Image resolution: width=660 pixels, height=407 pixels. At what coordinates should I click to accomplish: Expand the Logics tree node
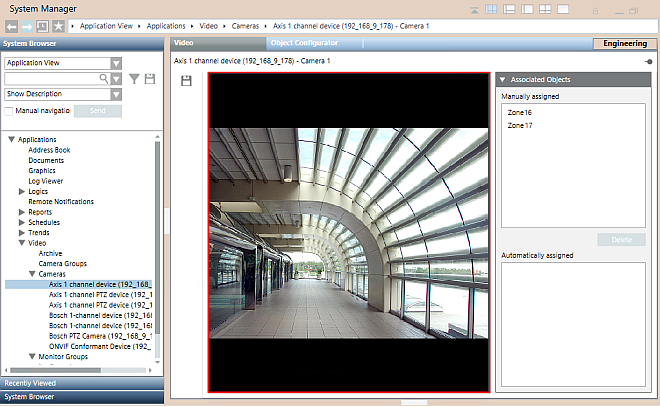point(22,191)
